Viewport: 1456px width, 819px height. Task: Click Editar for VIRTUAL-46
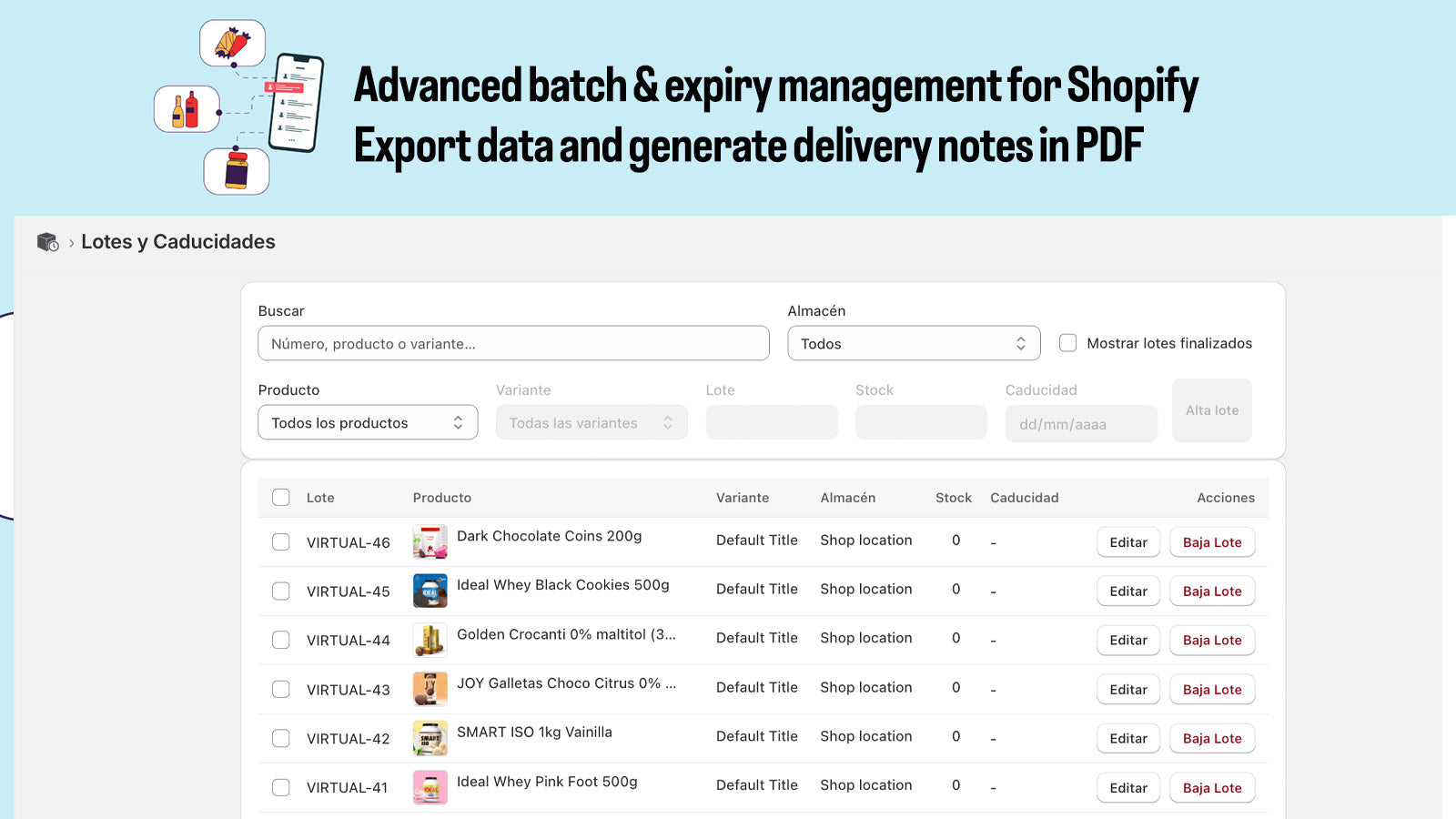coord(1128,541)
